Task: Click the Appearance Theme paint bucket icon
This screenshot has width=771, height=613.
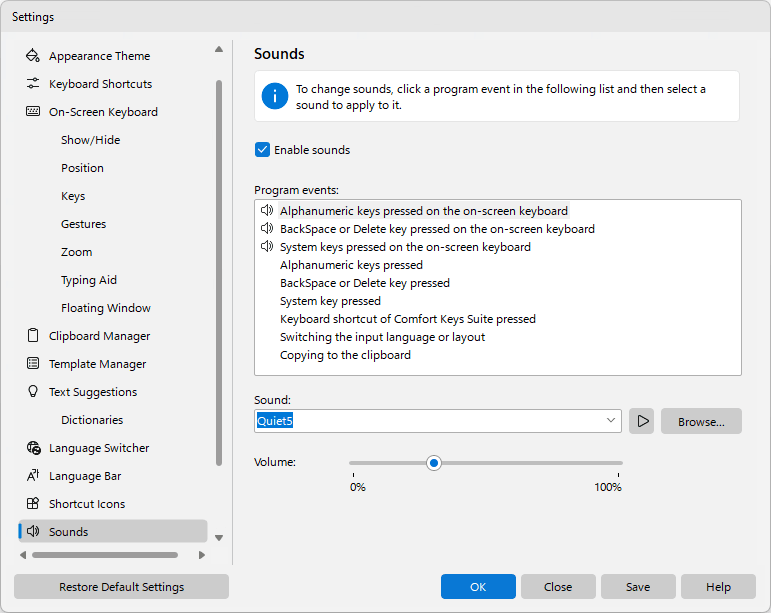Action: point(32,56)
